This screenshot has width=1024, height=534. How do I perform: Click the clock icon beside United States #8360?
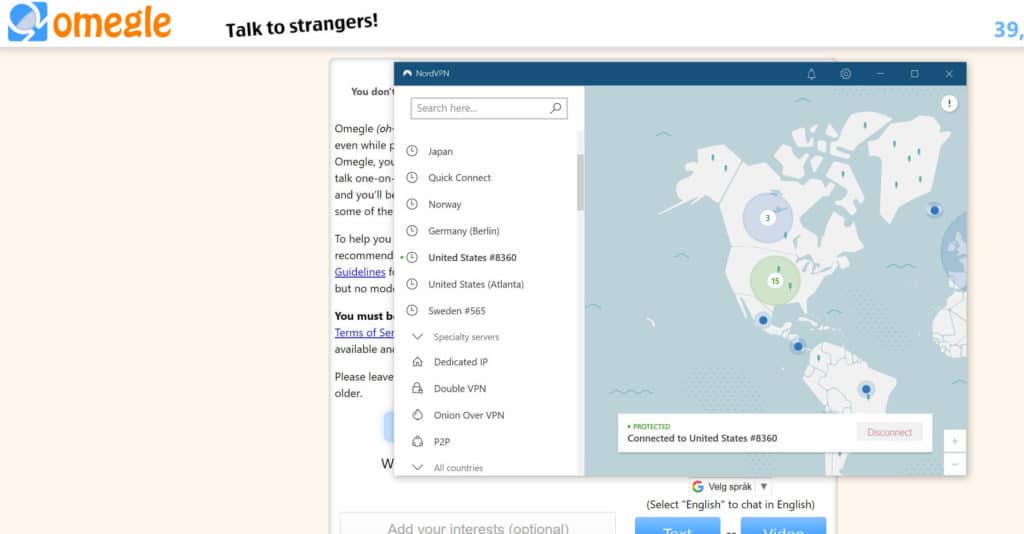coord(412,257)
